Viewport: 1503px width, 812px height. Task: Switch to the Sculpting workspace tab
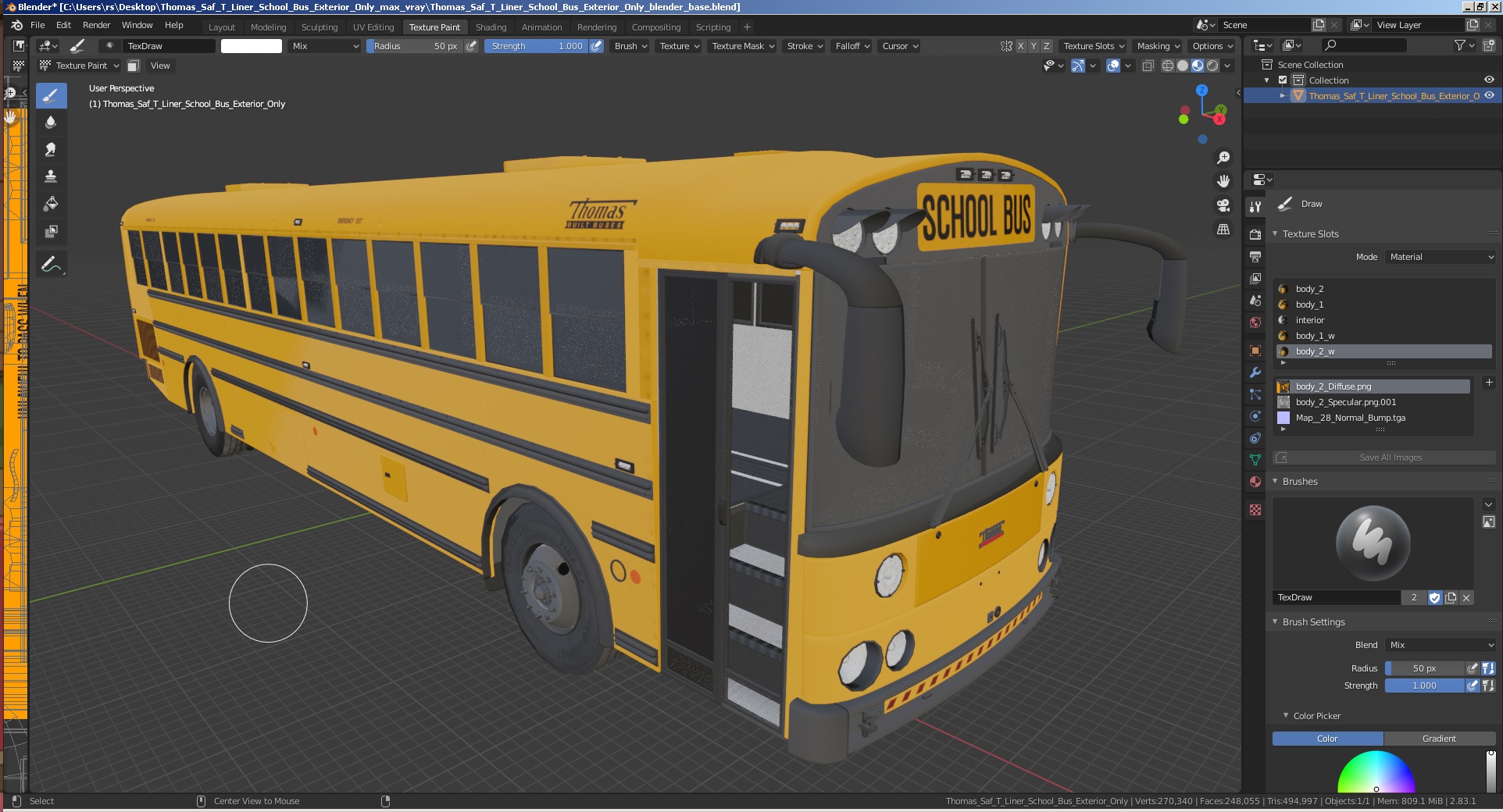tap(320, 27)
